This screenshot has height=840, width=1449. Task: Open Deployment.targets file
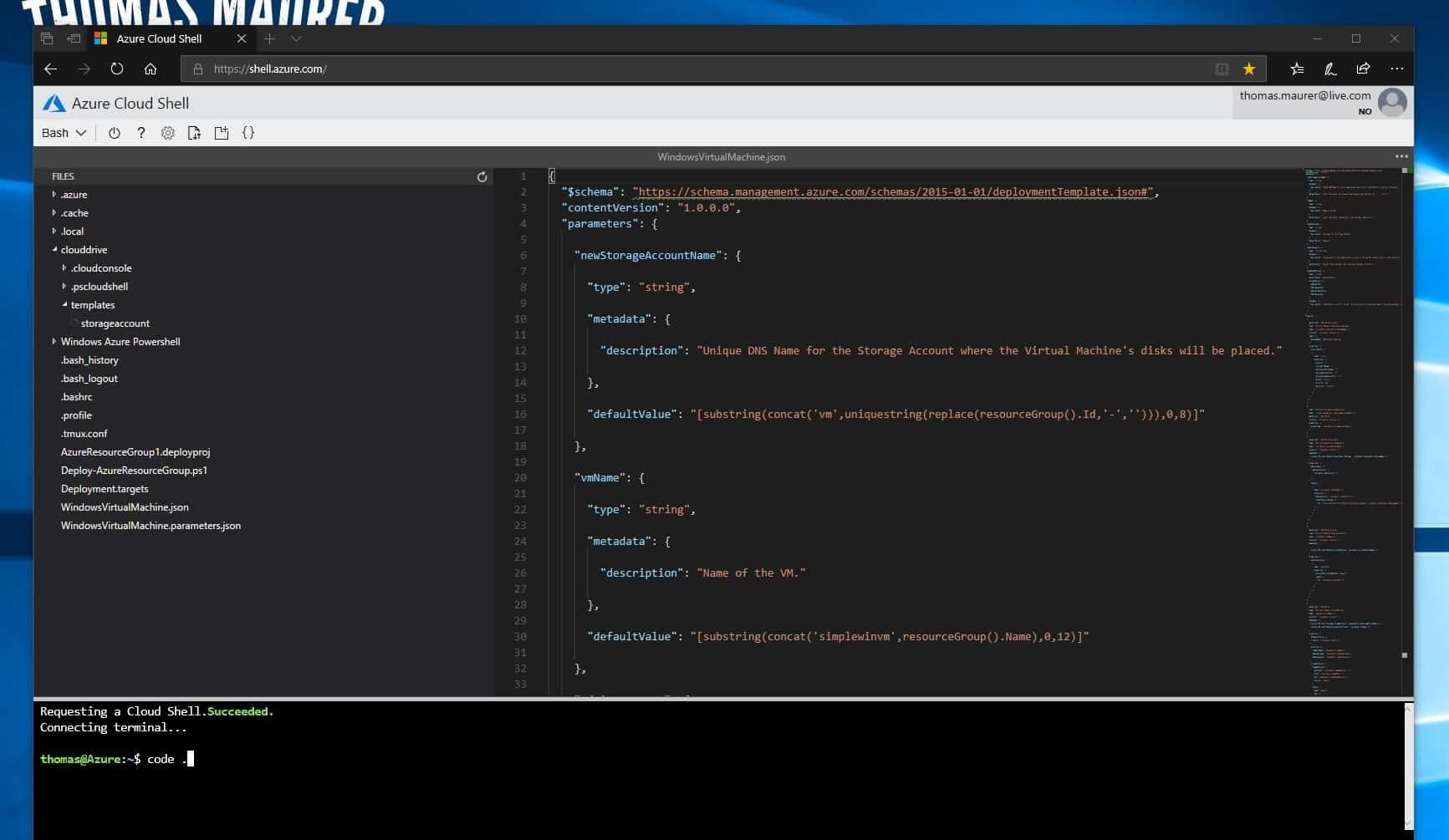pos(105,489)
